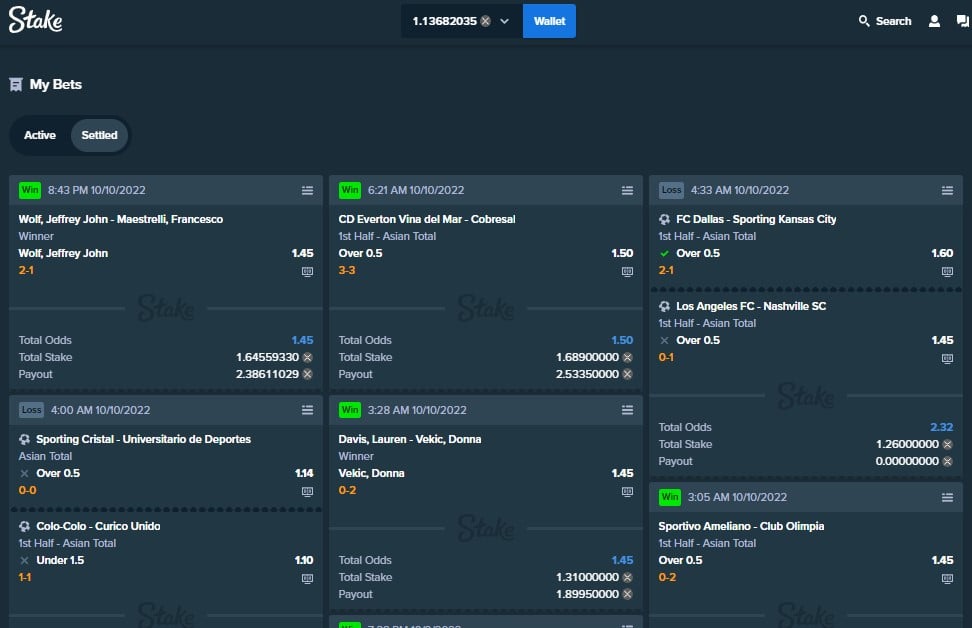The width and height of the screenshot is (972, 628).
Task: Click the score 3-3
Action: click(347, 270)
